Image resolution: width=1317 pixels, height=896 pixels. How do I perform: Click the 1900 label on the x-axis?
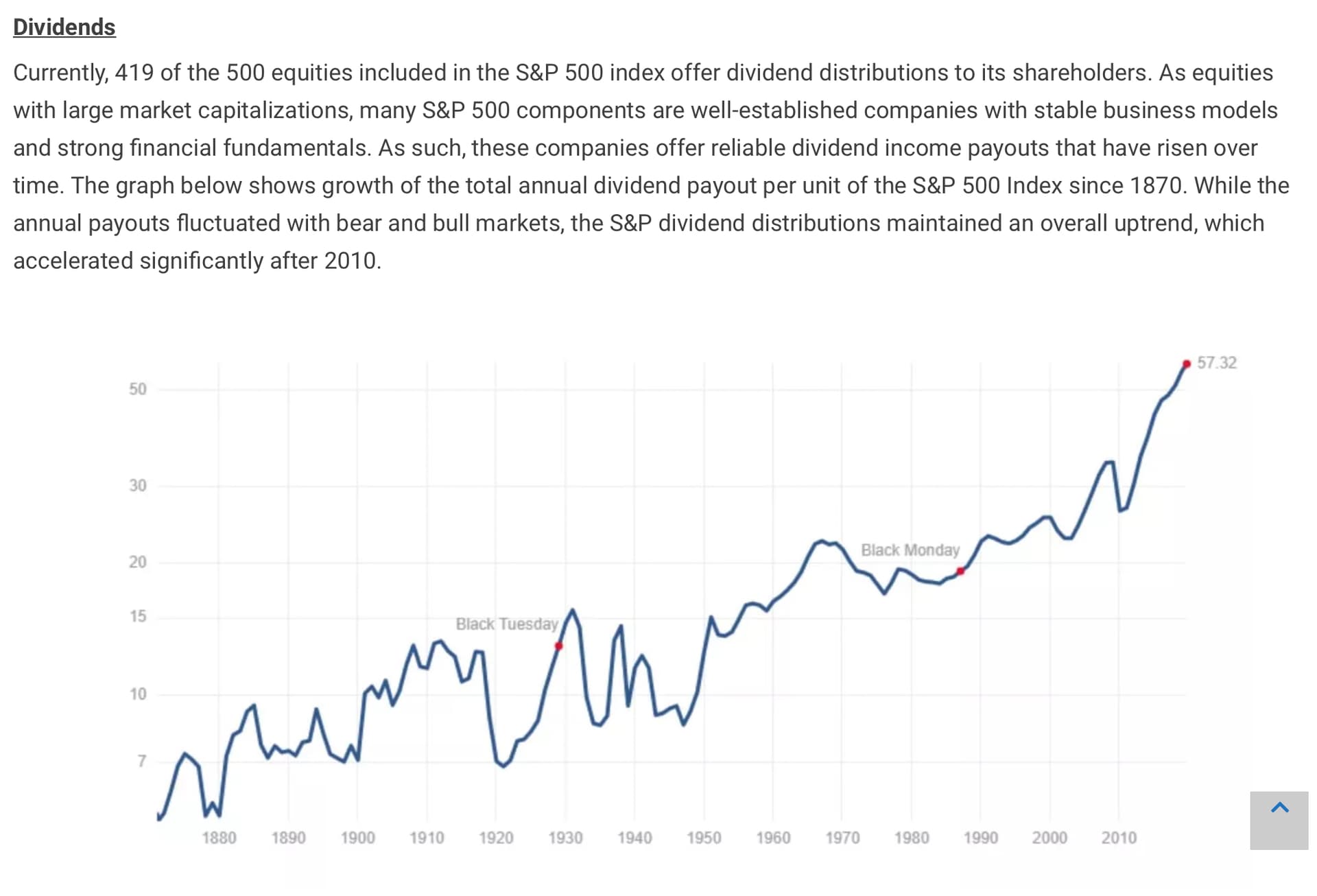(x=357, y=838)
